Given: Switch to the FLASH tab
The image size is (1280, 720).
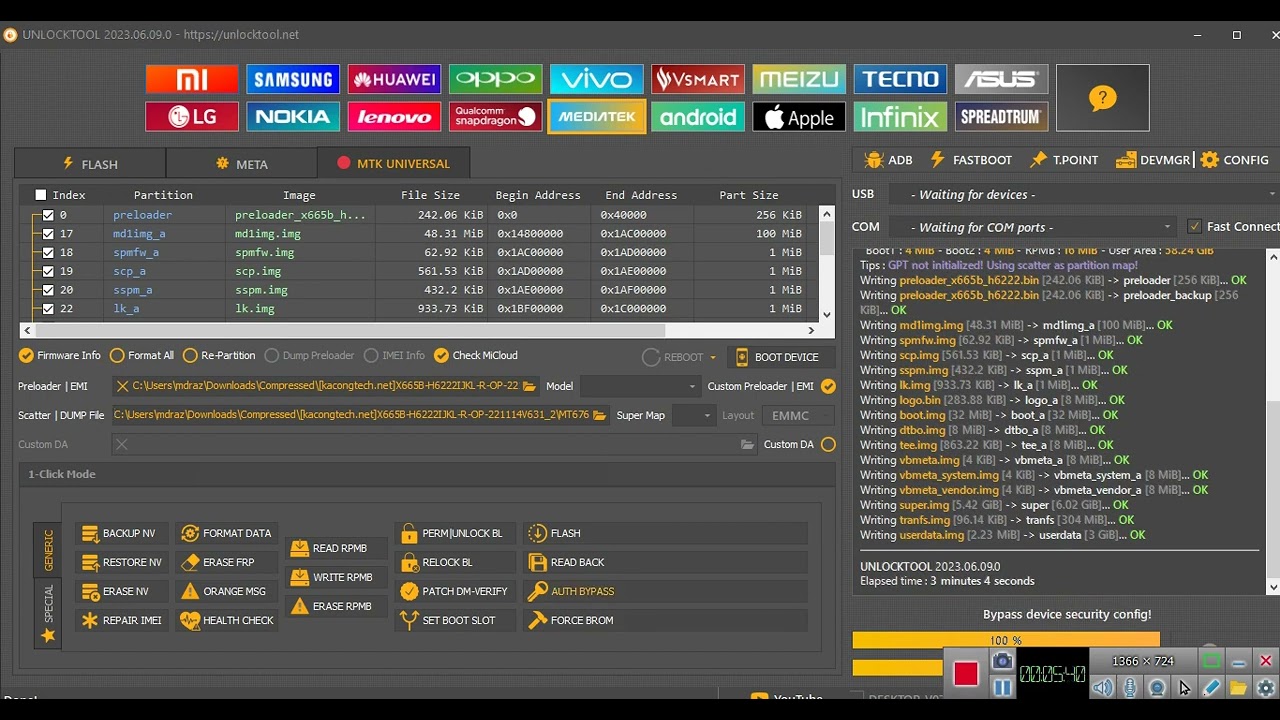Looking at the screenshot, I should coord(90,164).
